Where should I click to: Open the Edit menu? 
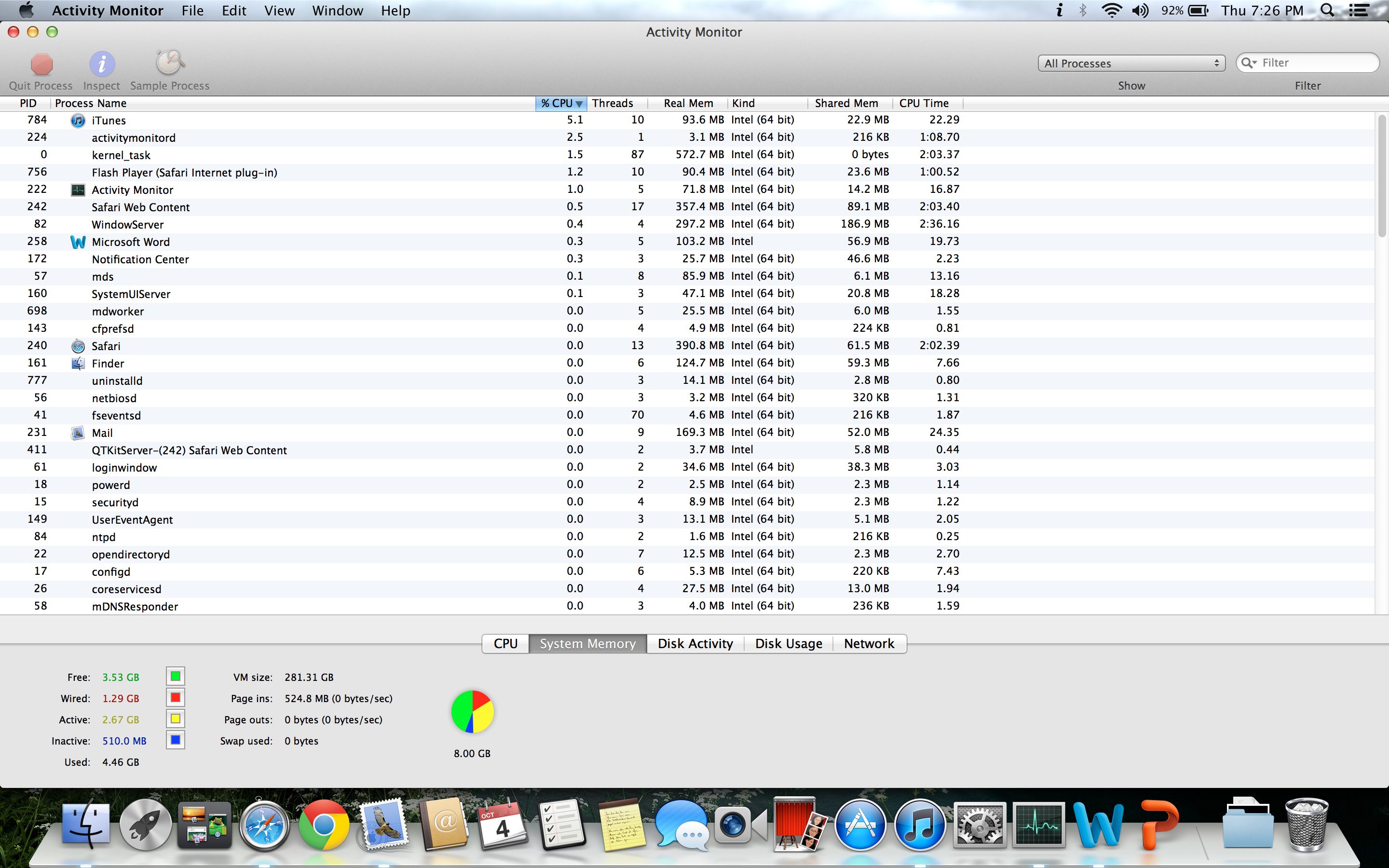click(x=233, y=10)
